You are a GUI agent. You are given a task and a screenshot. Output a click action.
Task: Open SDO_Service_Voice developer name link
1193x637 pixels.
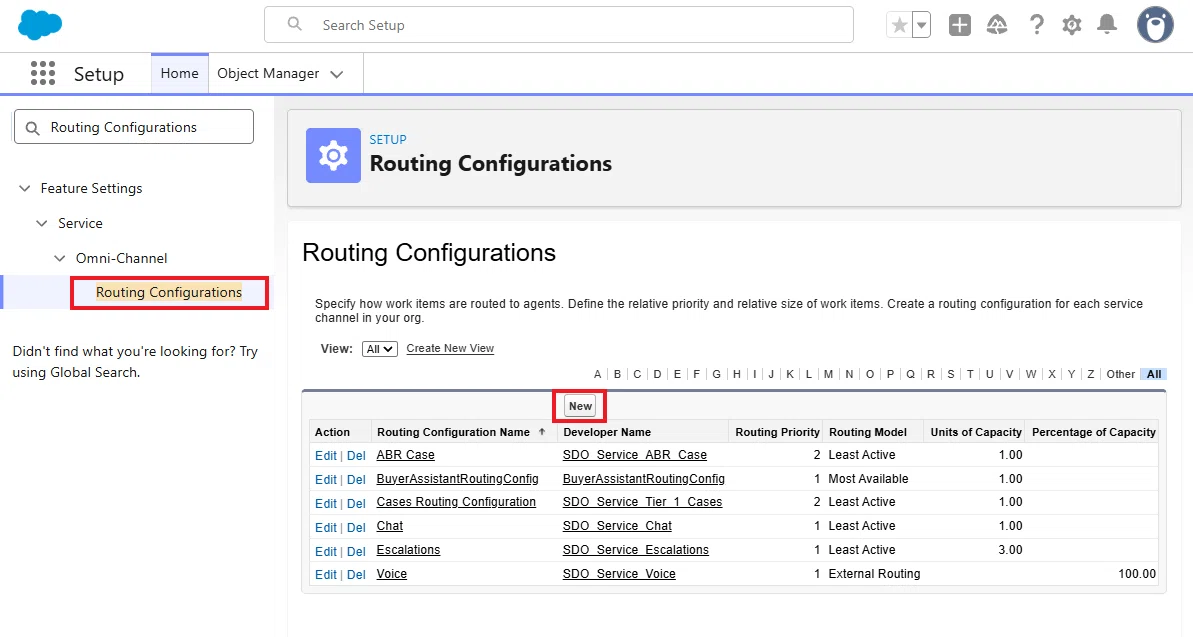click(619, 574)
